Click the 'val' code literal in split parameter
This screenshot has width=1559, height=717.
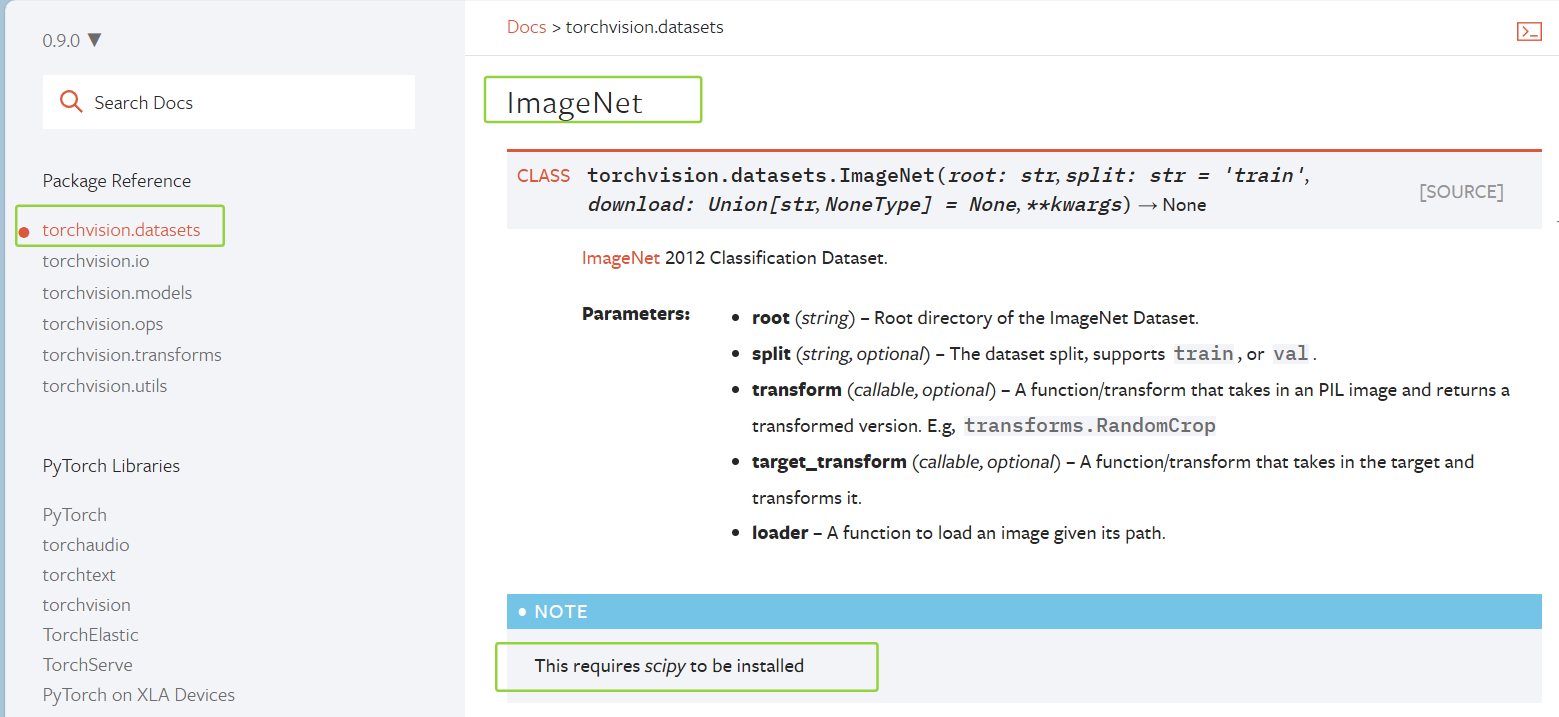pos(1290,354)
